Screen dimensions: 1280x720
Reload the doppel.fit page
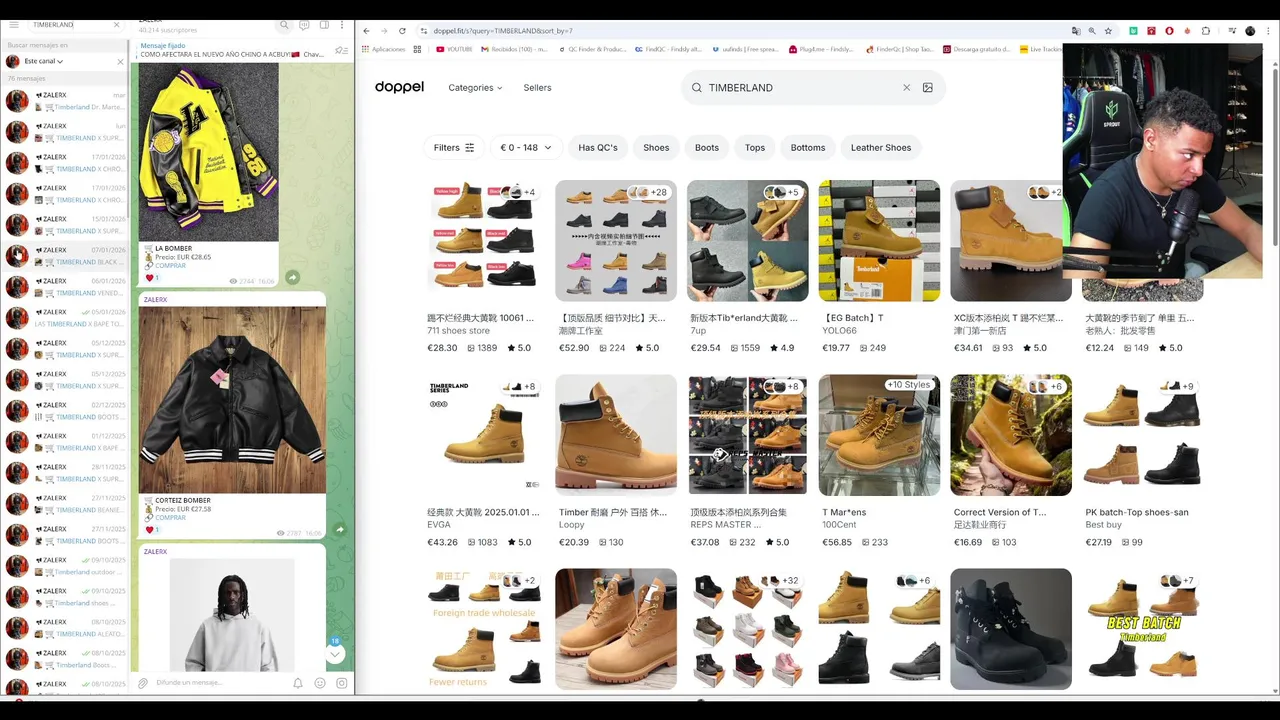pyautogui.click(x=402, y=31)
